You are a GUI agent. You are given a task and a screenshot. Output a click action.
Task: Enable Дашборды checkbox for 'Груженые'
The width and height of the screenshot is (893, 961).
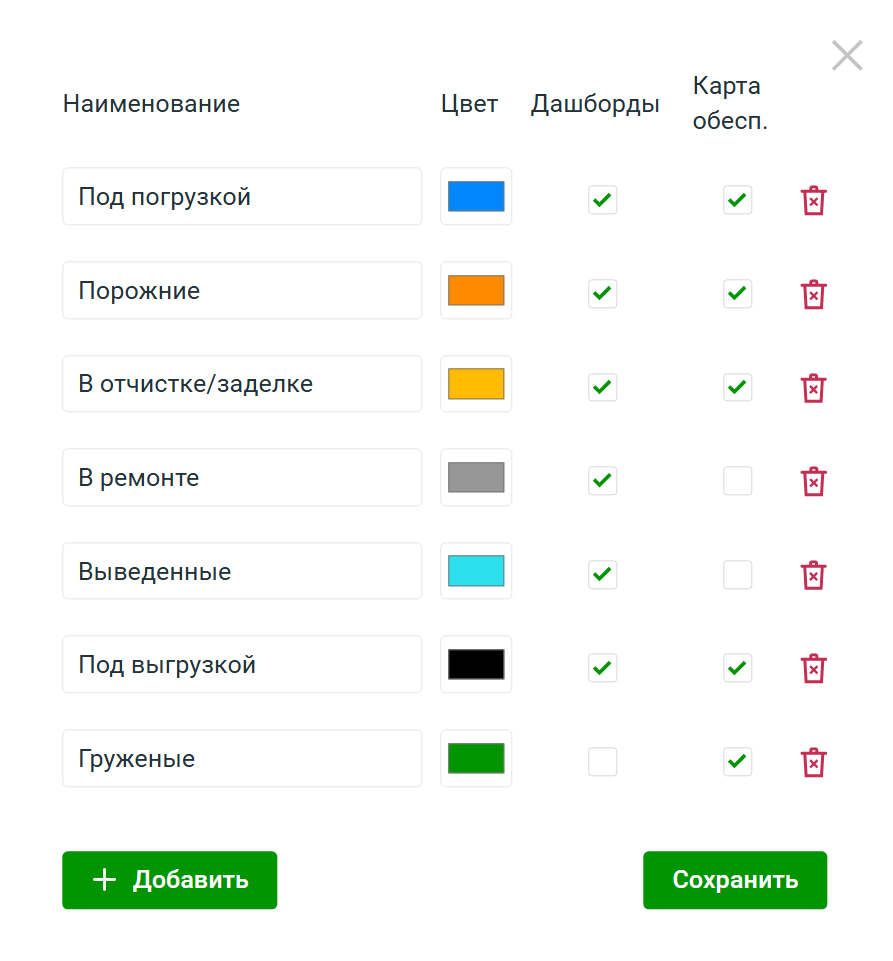[x=602, y=762]
